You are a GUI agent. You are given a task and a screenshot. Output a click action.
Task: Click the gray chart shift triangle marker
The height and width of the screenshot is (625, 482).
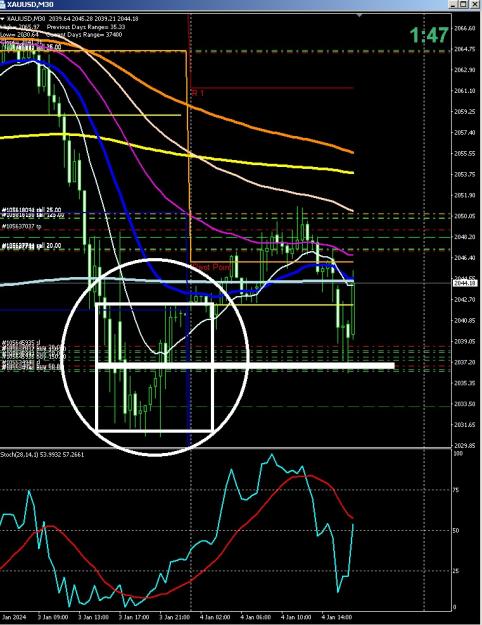click(360, 16)
